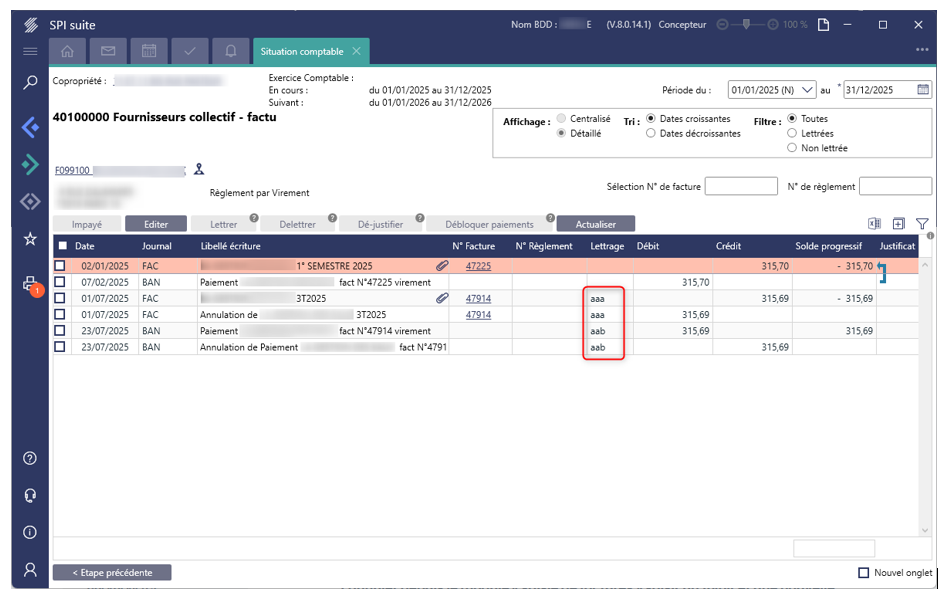Open the printer icon with badge
952x615 pixels.
(30, 285)
